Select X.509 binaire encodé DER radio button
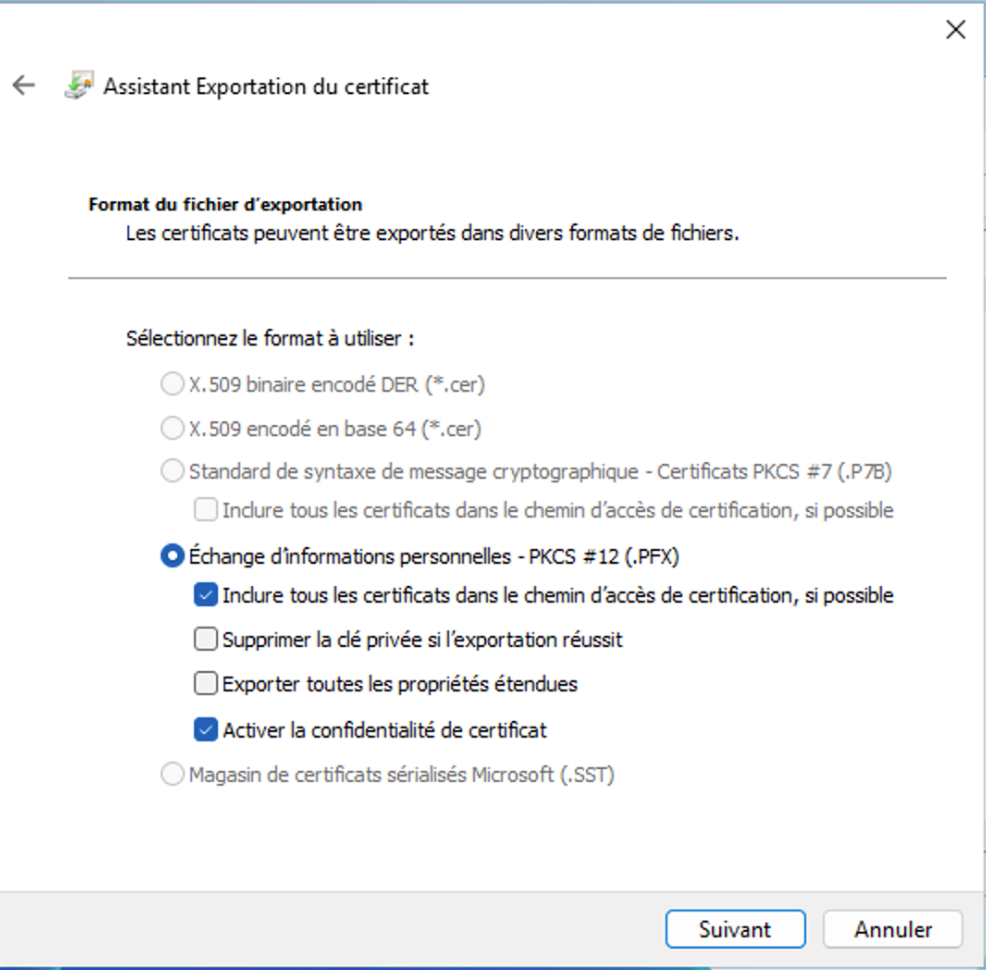 click(172, 384)
